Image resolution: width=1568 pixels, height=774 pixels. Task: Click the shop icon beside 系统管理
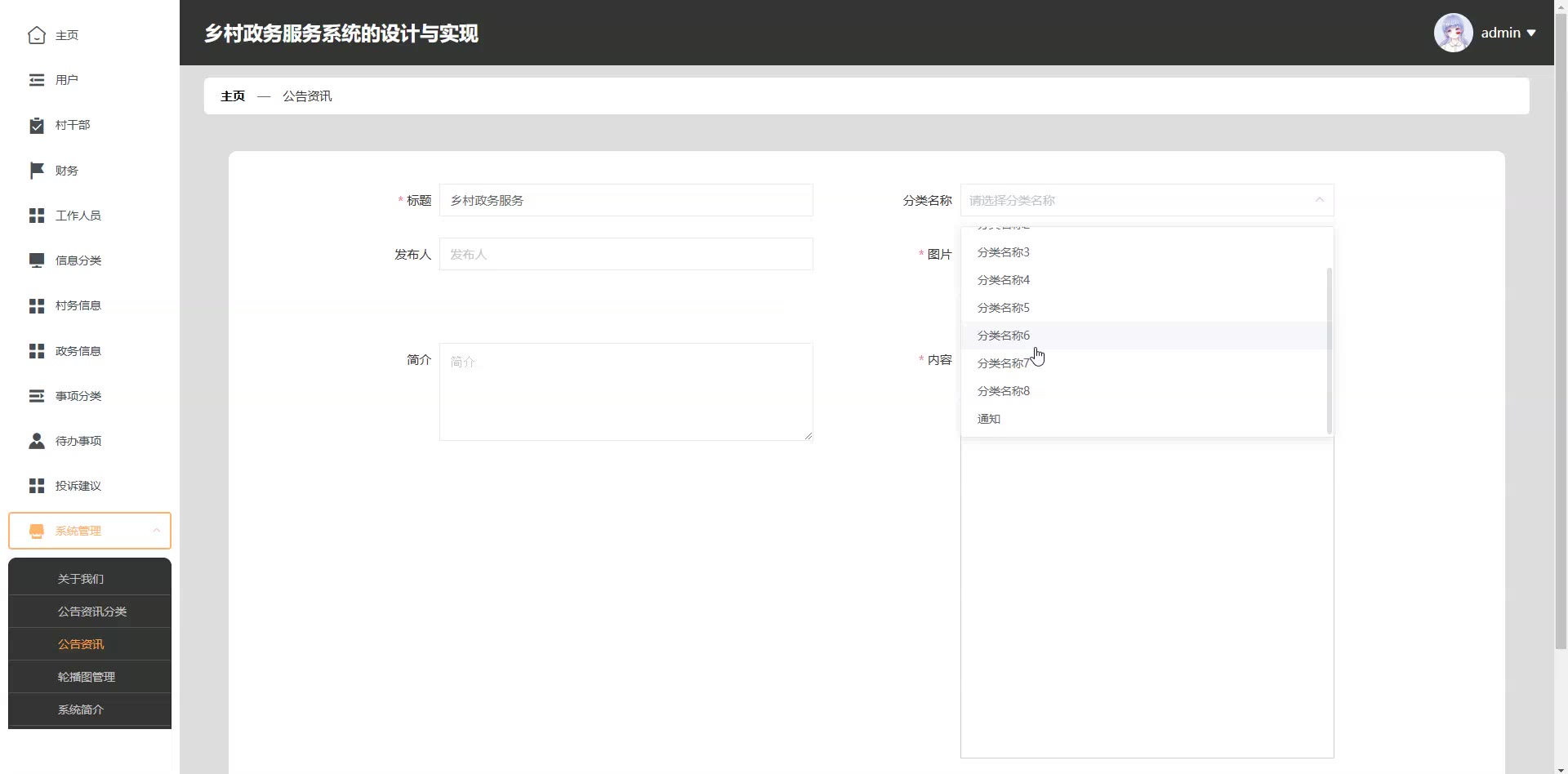click(37, 531)
